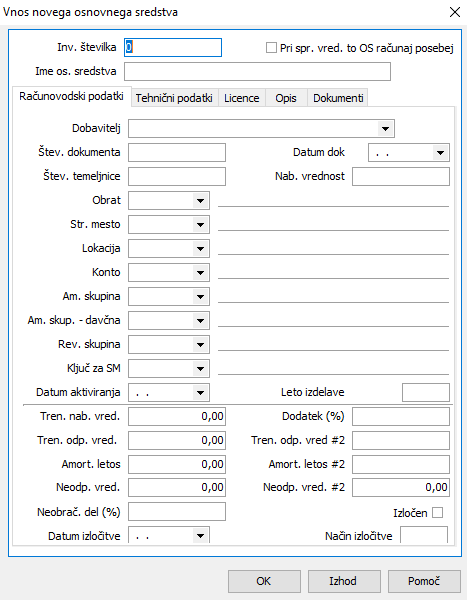
Task: Open the Licence tab
Action: 242,98
